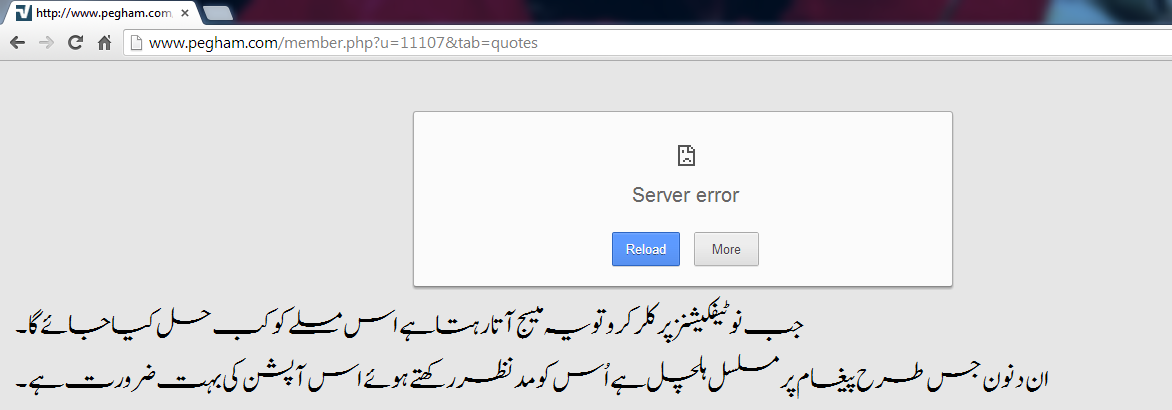Expand error details with the More button
The width and height of the screenshot is (1172, 410).
(x=727, y=249)
